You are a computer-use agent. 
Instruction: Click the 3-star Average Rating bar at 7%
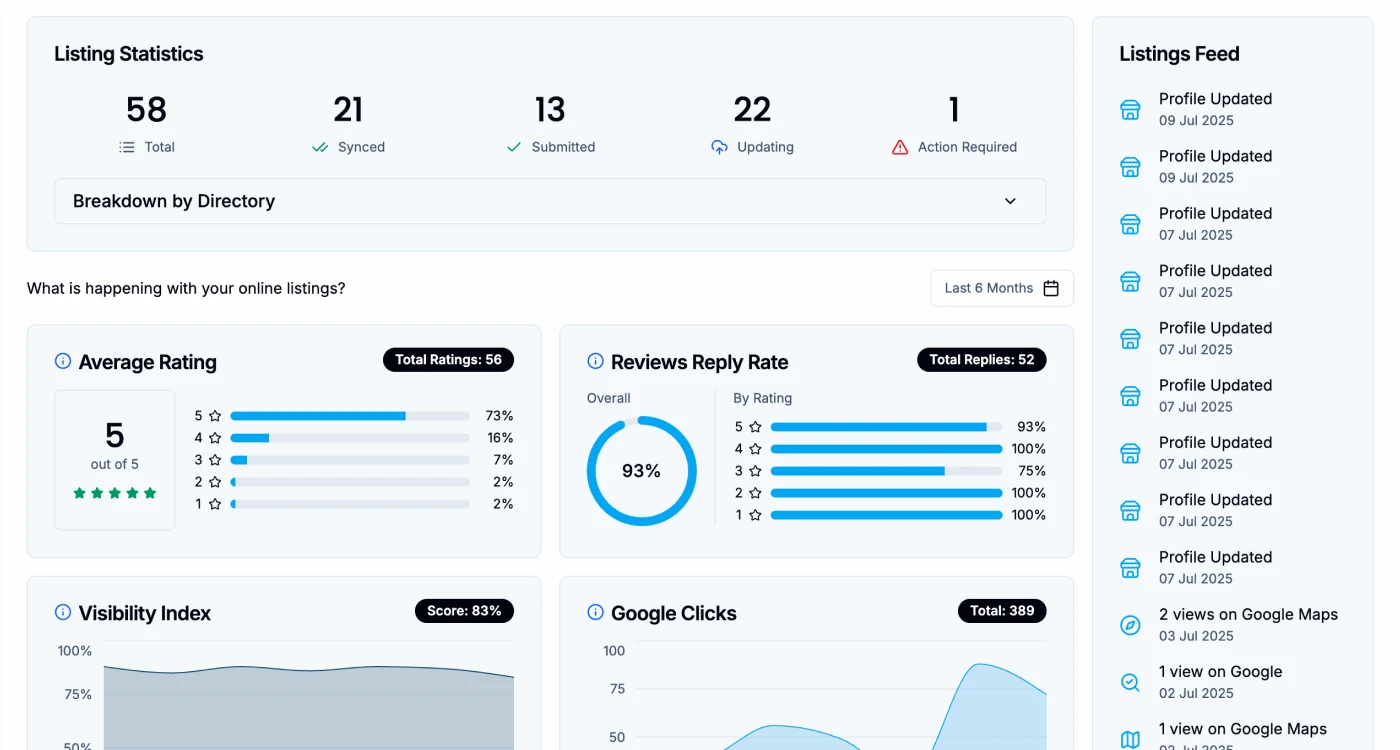pos(350,460)
